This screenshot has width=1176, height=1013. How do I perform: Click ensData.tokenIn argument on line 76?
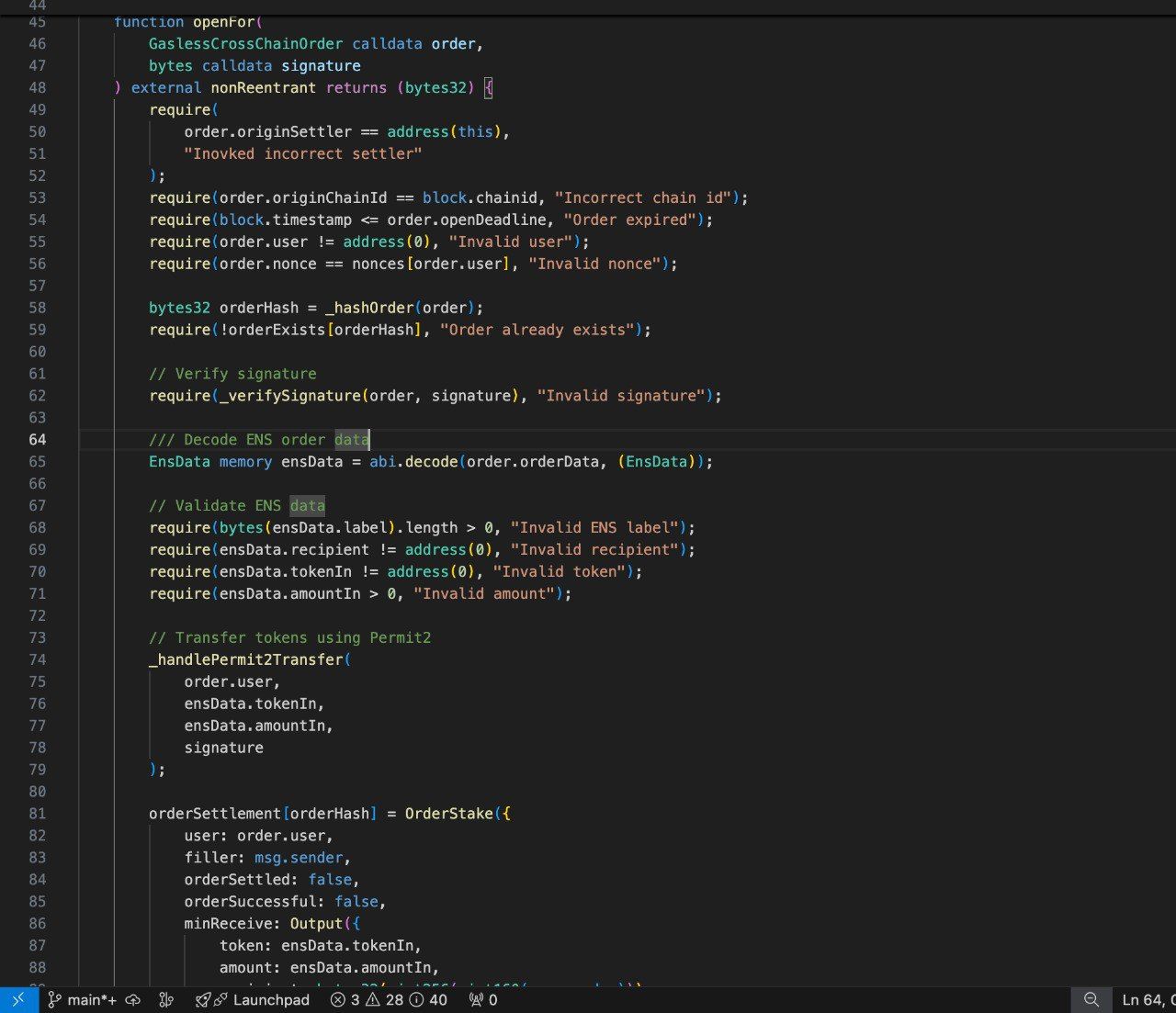pos(250,703)
